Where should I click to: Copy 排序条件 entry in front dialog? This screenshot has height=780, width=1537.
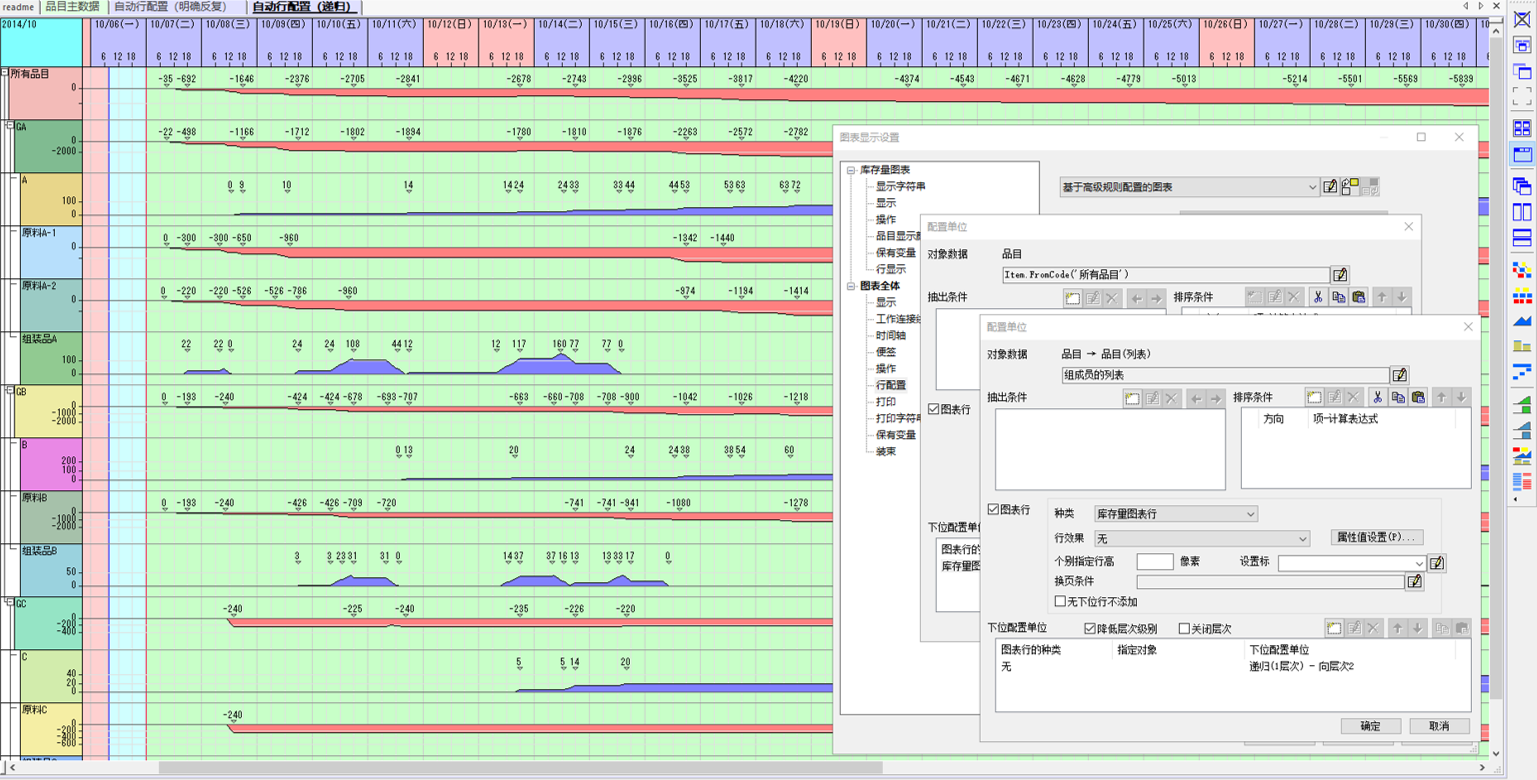[1398, 397]
